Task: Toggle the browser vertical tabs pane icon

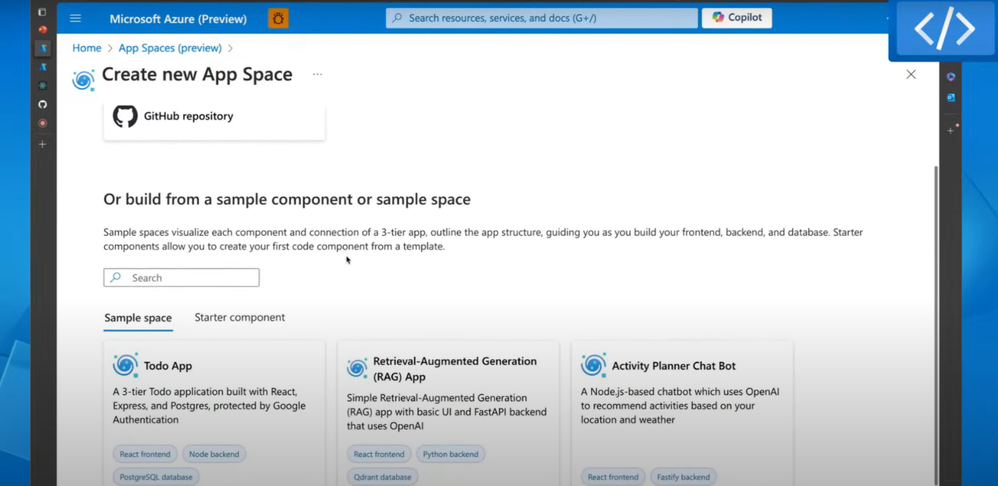Action: (42, 12)
